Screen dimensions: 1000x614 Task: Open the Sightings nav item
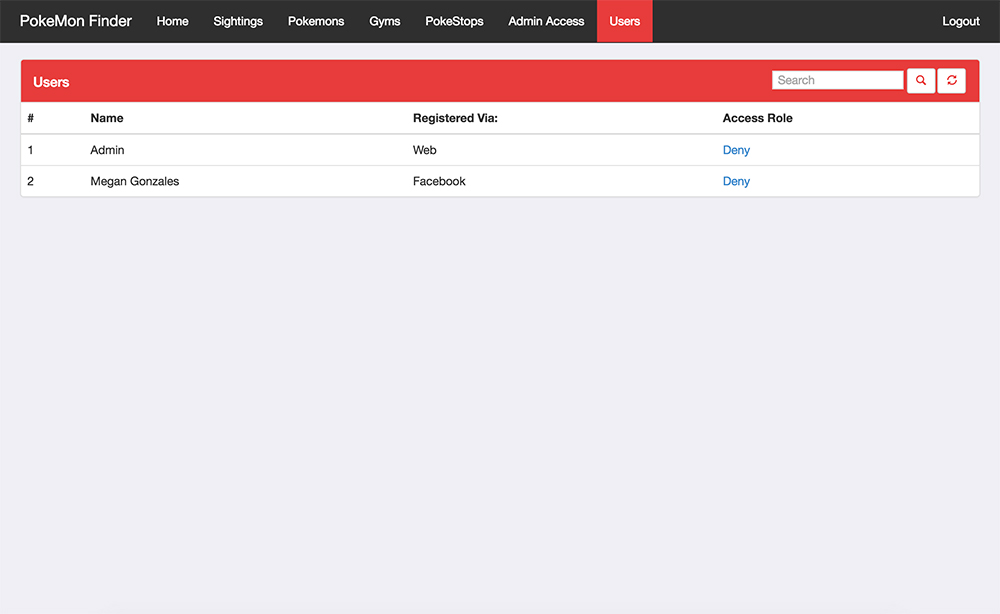238,21
